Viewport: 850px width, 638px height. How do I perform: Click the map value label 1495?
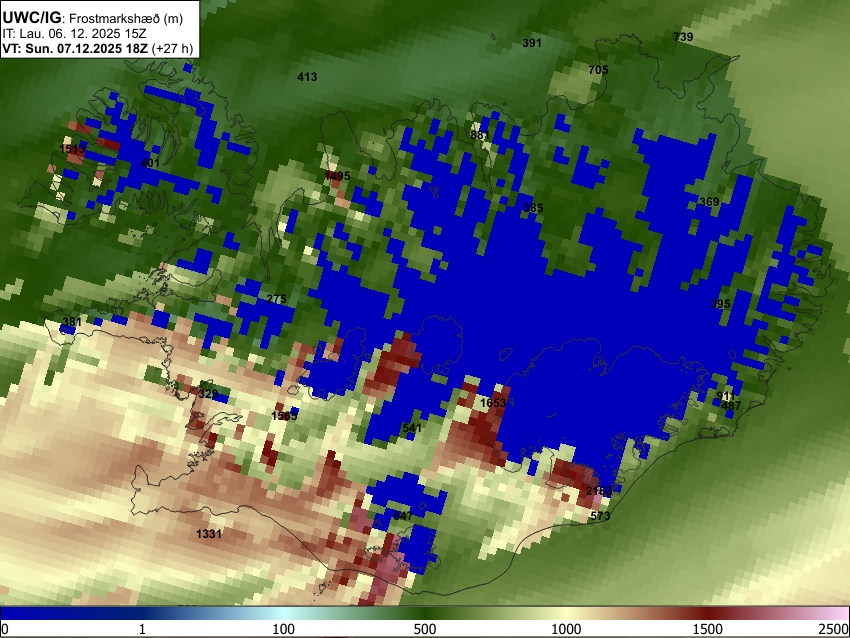pos(337,176)
